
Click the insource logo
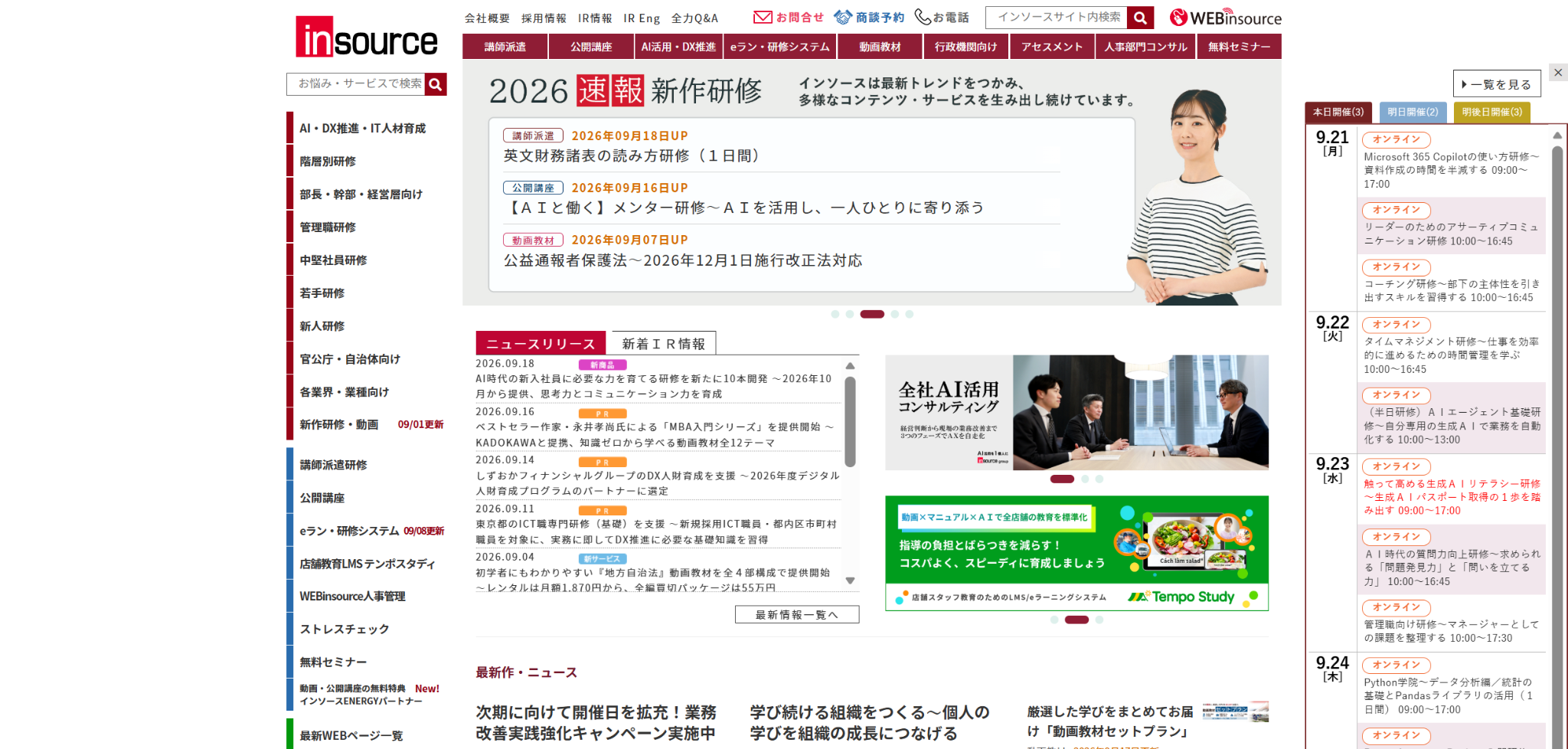pos(367,37)
